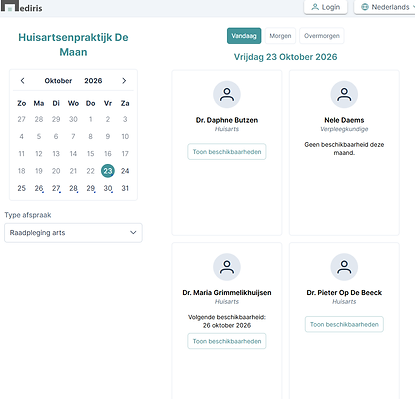415x399 pixels.
Task: Click the Verpleegkundige label
Action: click(344, 129)
